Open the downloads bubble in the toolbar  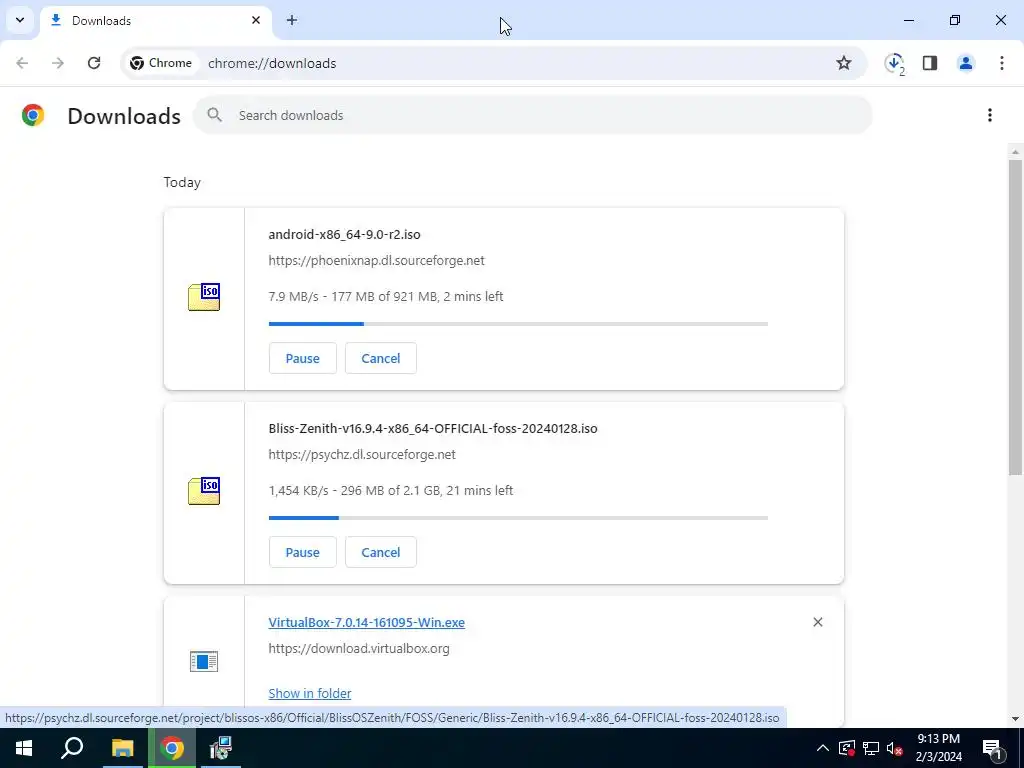(x=894, y=63)
